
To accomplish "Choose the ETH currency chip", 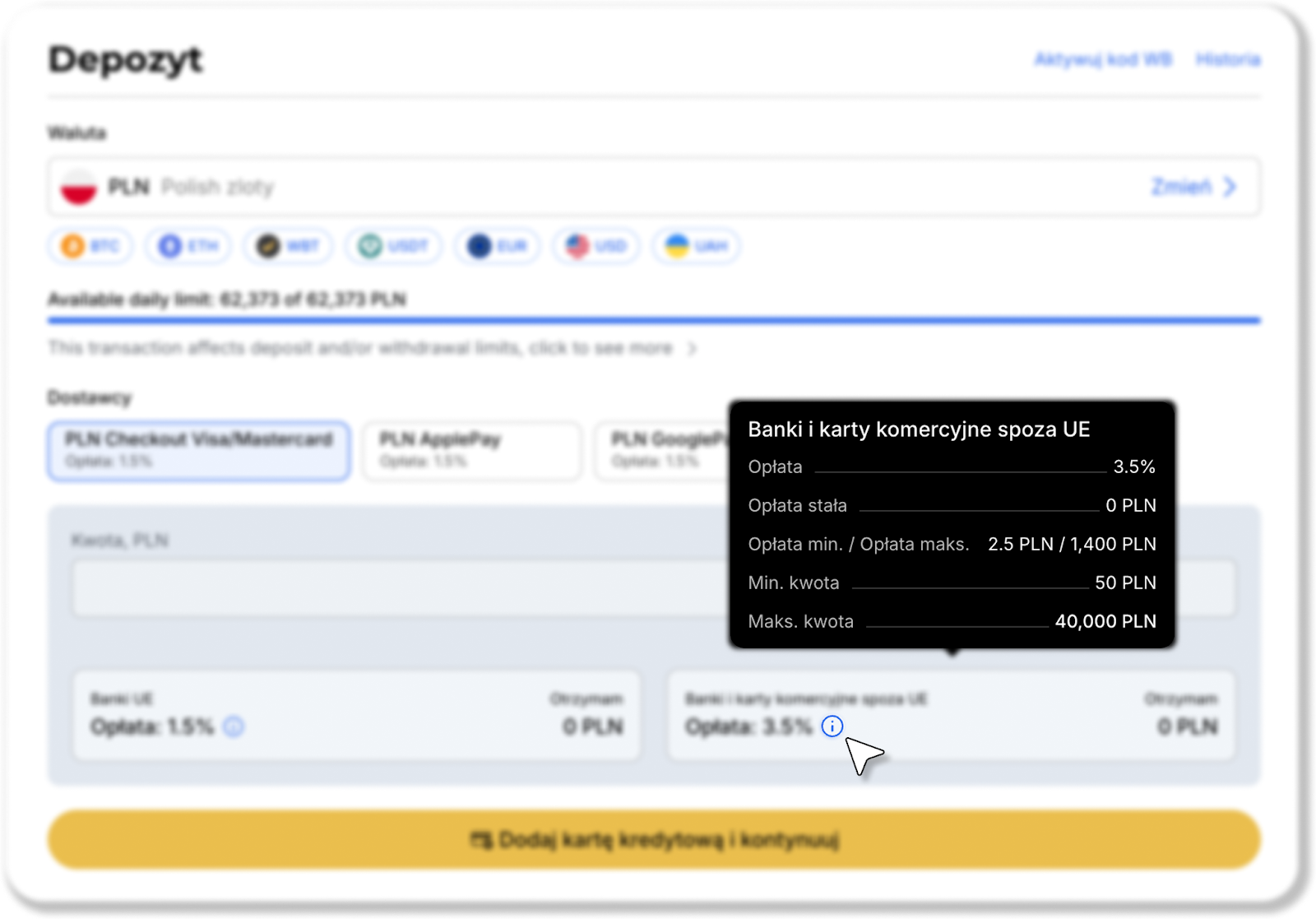I will pos(188,246).
